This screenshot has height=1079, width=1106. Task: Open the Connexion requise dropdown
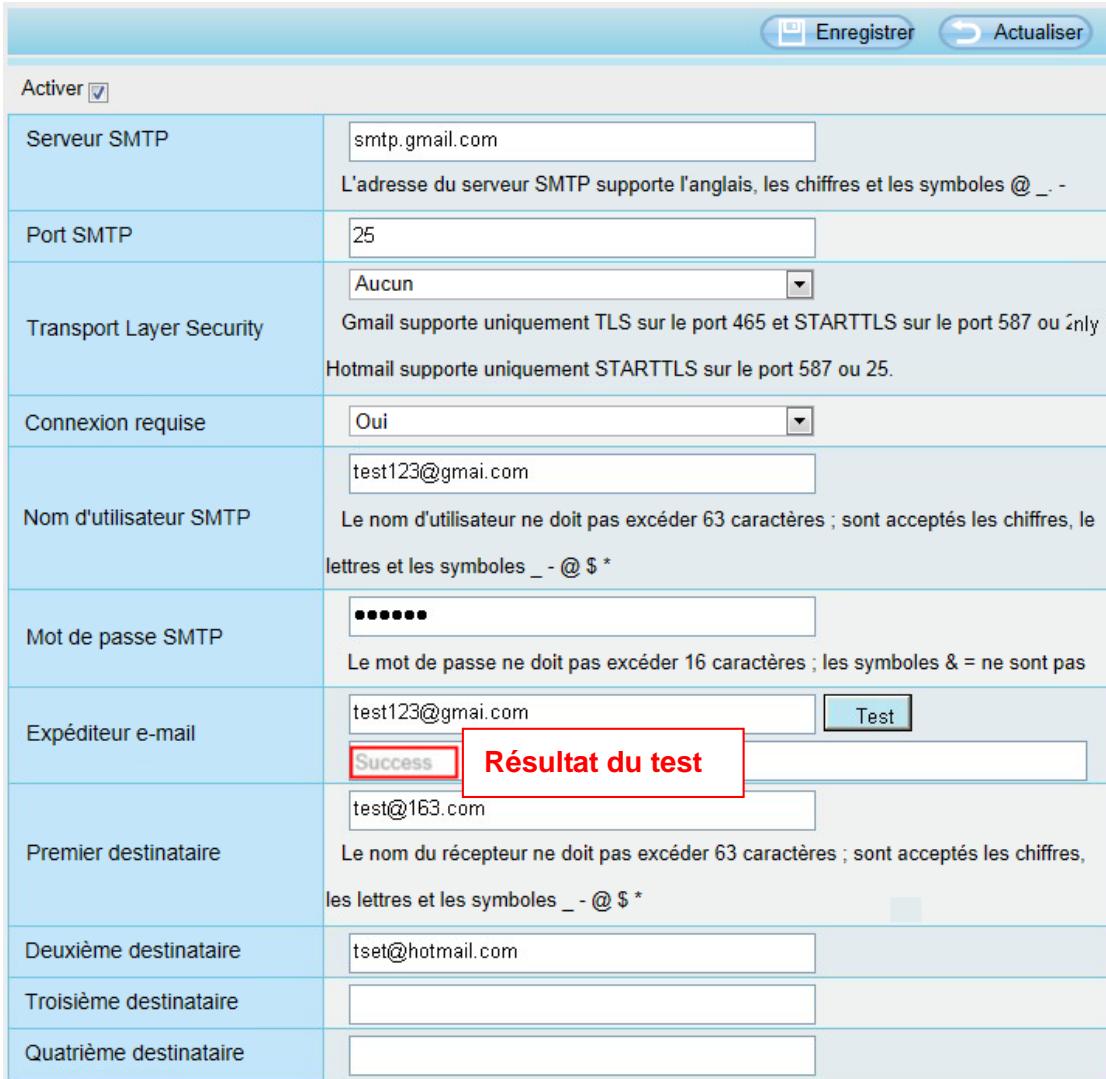[x=581, y=422]
